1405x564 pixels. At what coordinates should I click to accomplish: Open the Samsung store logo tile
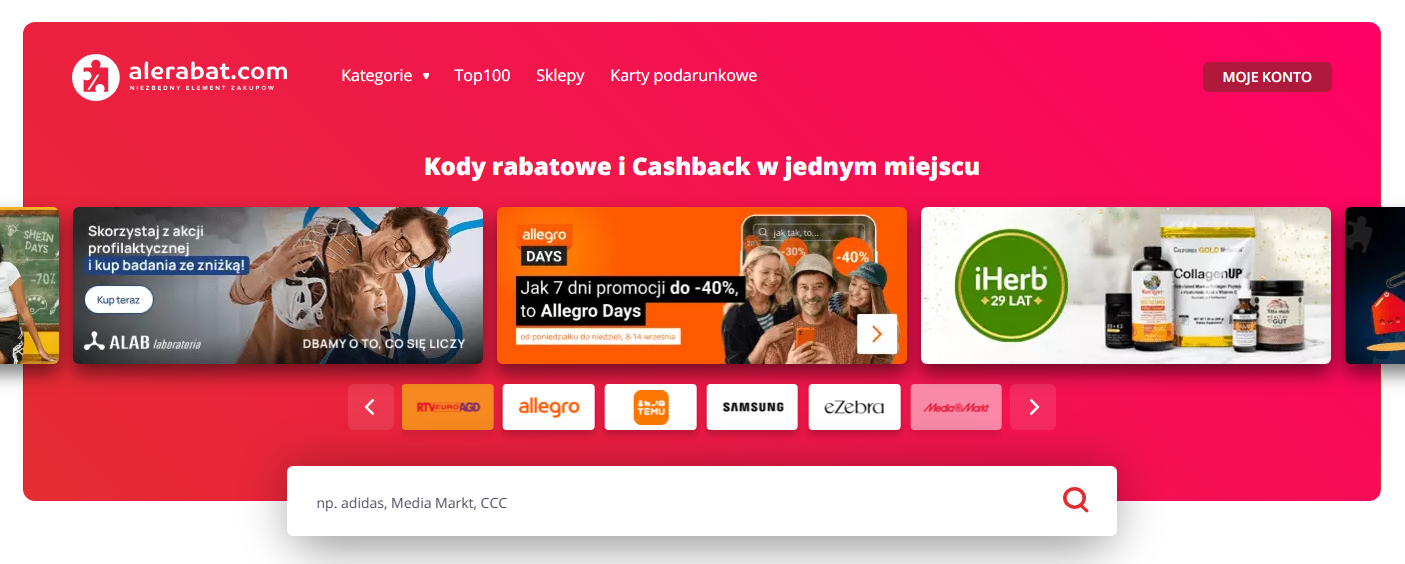coord(753,407)
